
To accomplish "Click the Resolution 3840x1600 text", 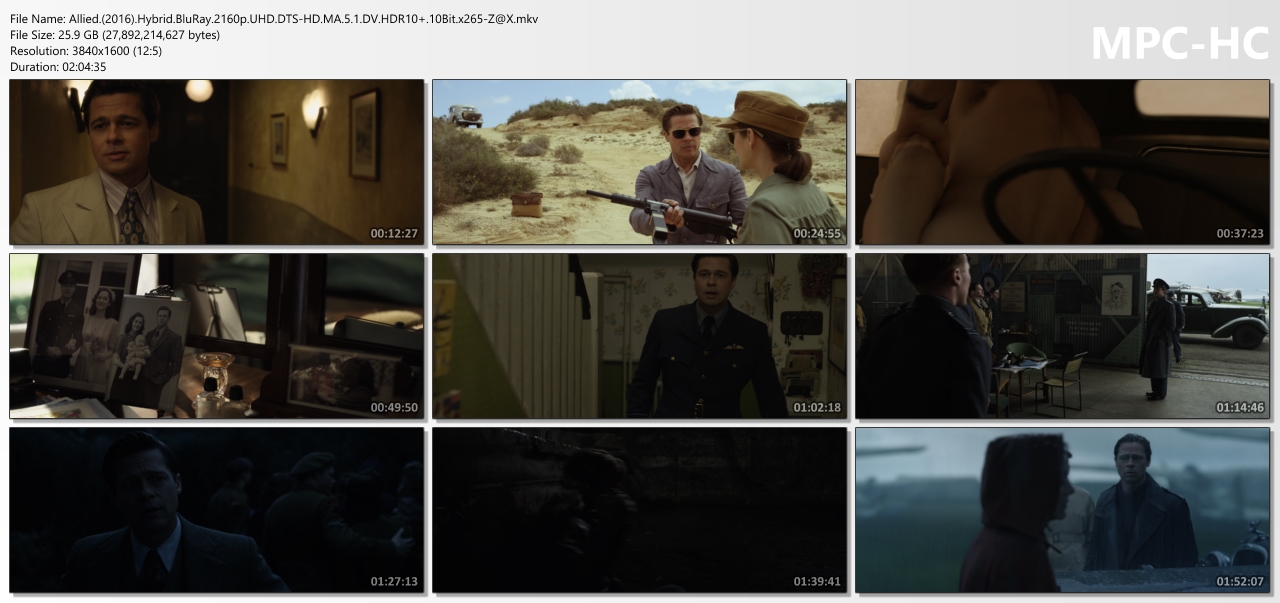I will (x=86, y=51).
